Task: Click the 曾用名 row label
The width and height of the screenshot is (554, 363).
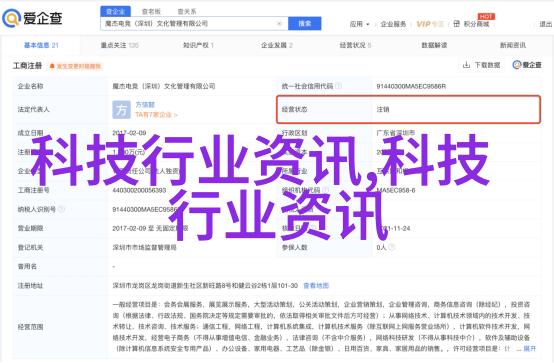Action: click(27, 267)
